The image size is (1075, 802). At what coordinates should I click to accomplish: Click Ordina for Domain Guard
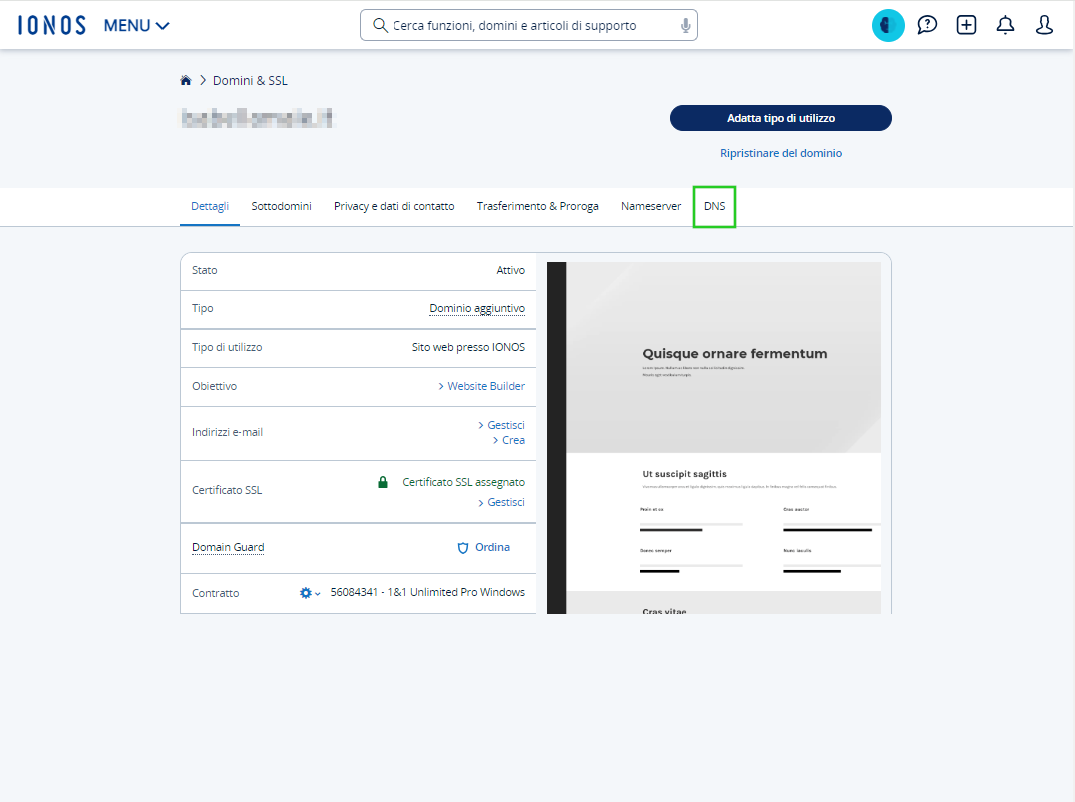click(492, 547)
